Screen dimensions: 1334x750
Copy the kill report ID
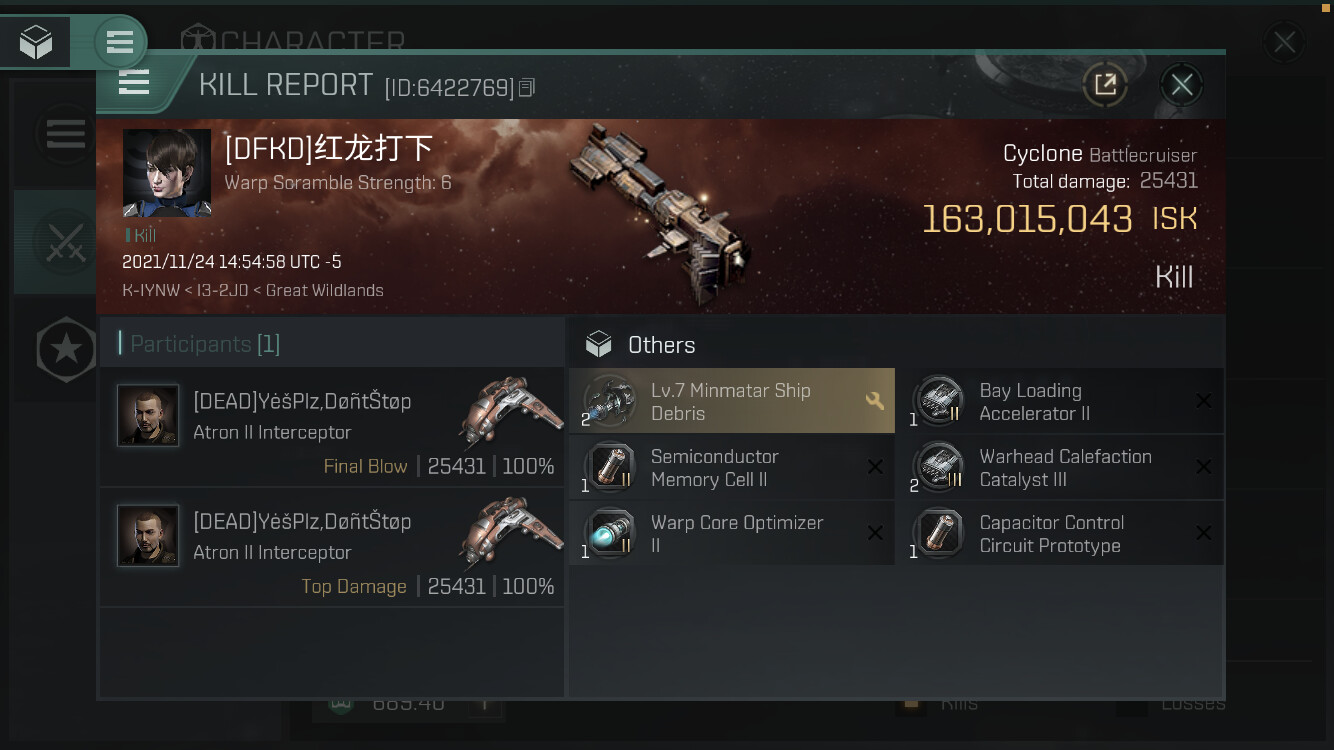click(527, 88)
